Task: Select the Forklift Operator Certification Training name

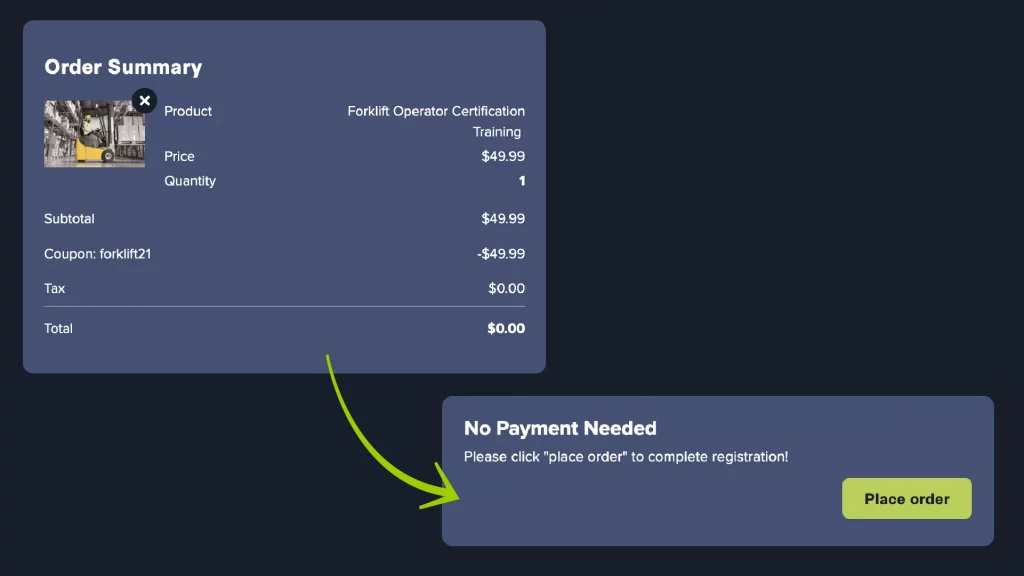Action: pos(436,121)
